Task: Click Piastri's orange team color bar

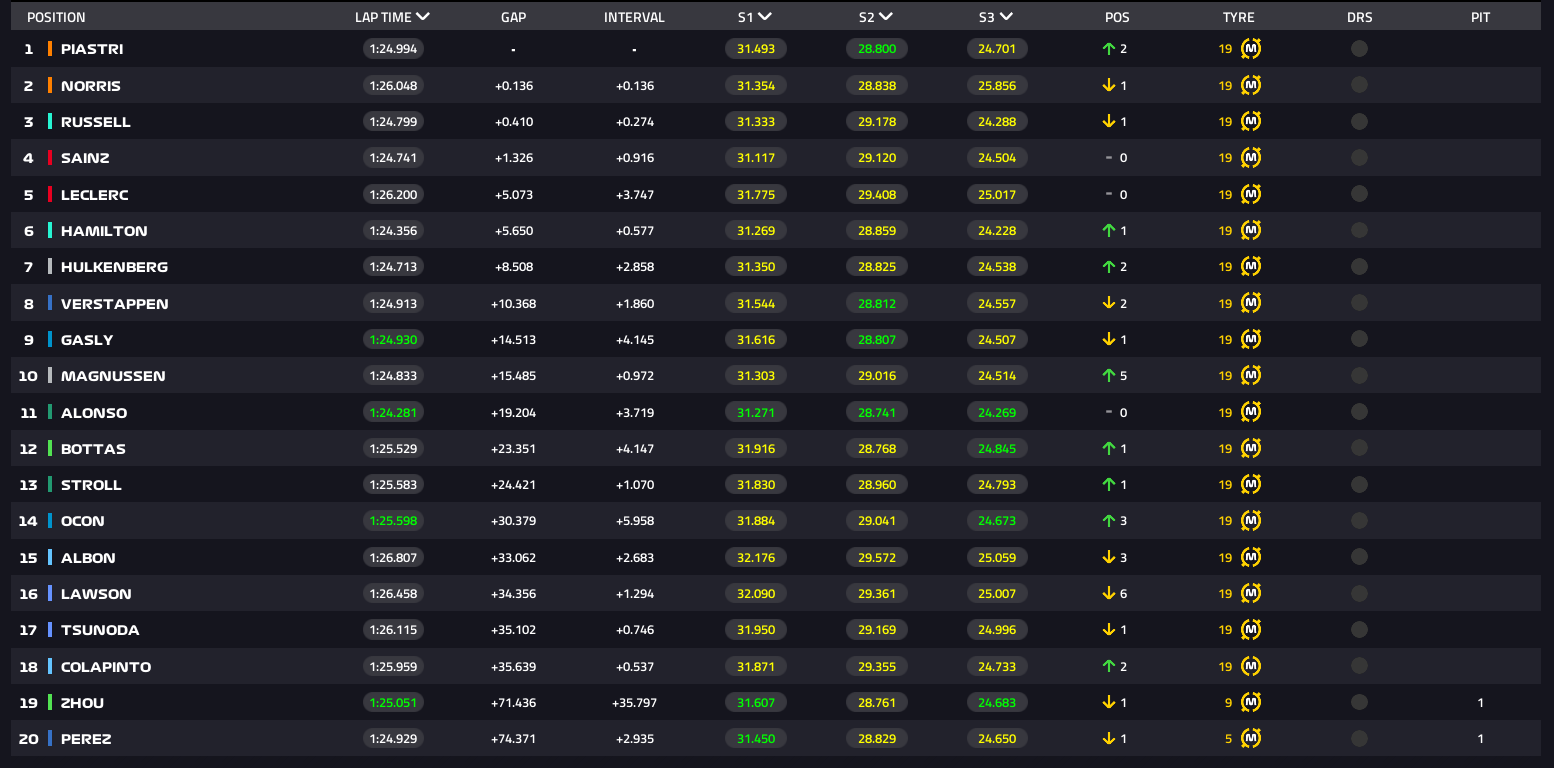Action: pos(50,49)
